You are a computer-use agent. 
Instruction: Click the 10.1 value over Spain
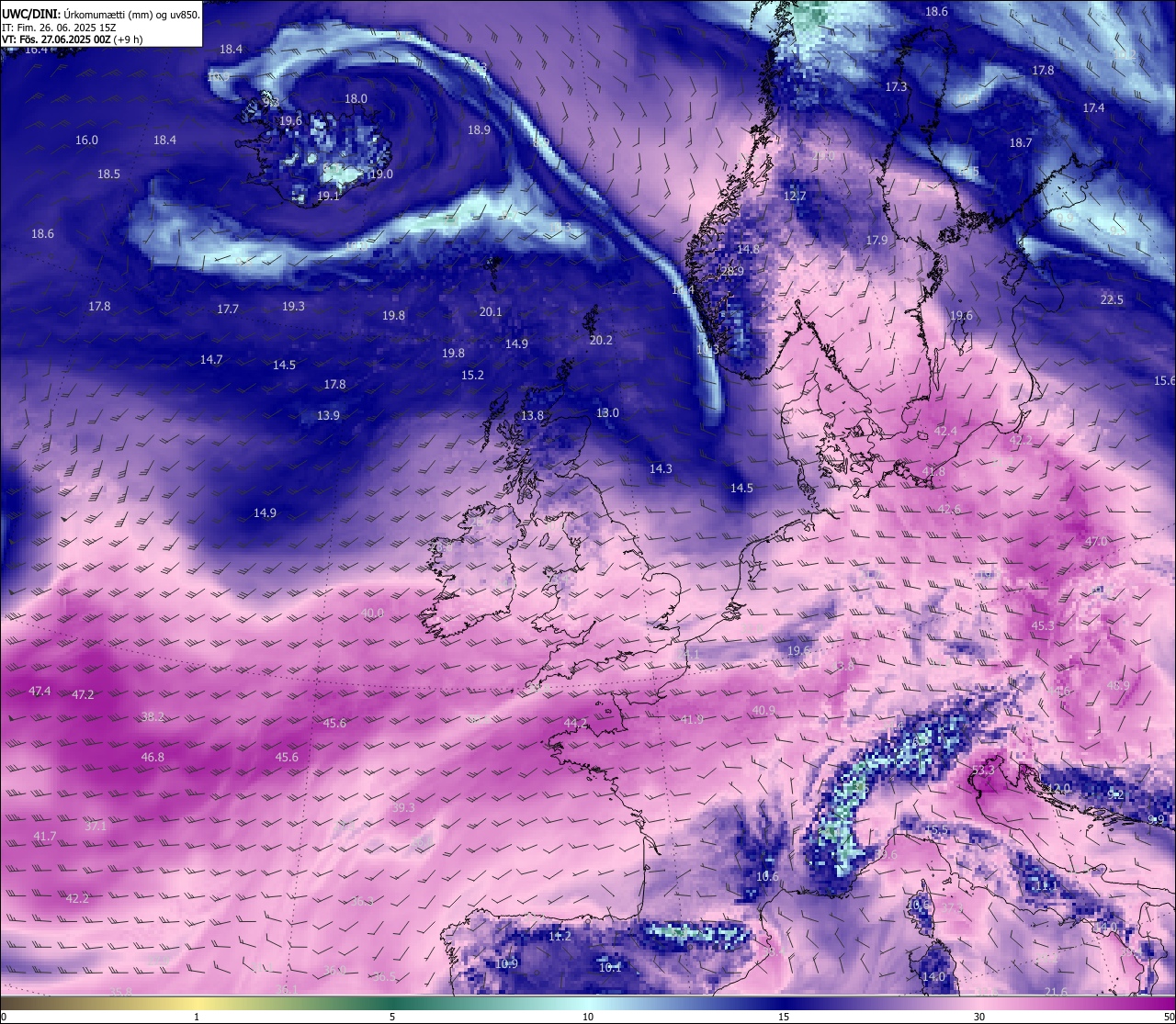click(x=610, y=968)
